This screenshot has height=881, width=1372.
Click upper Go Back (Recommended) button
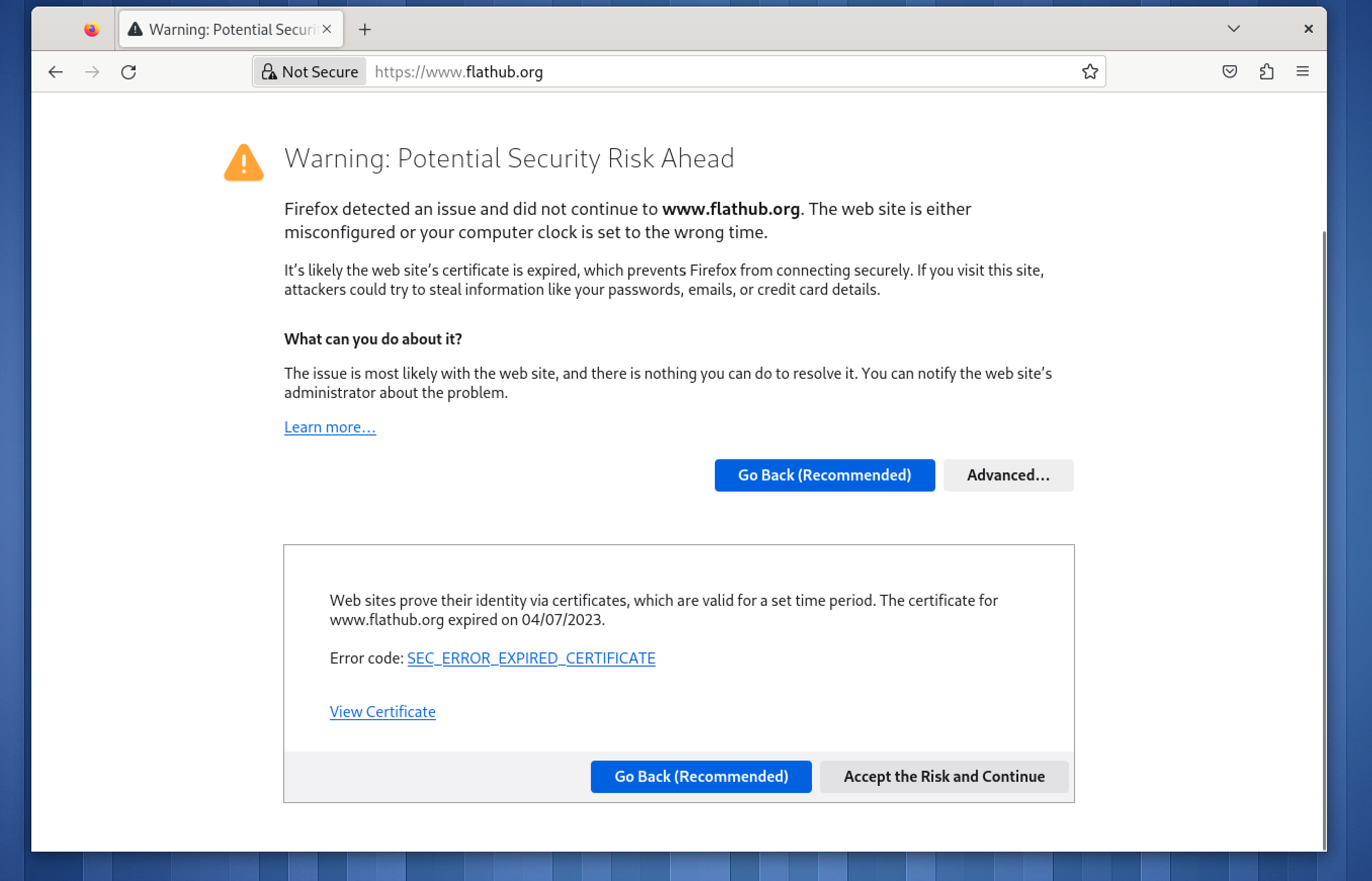click(x=825, y=475)
